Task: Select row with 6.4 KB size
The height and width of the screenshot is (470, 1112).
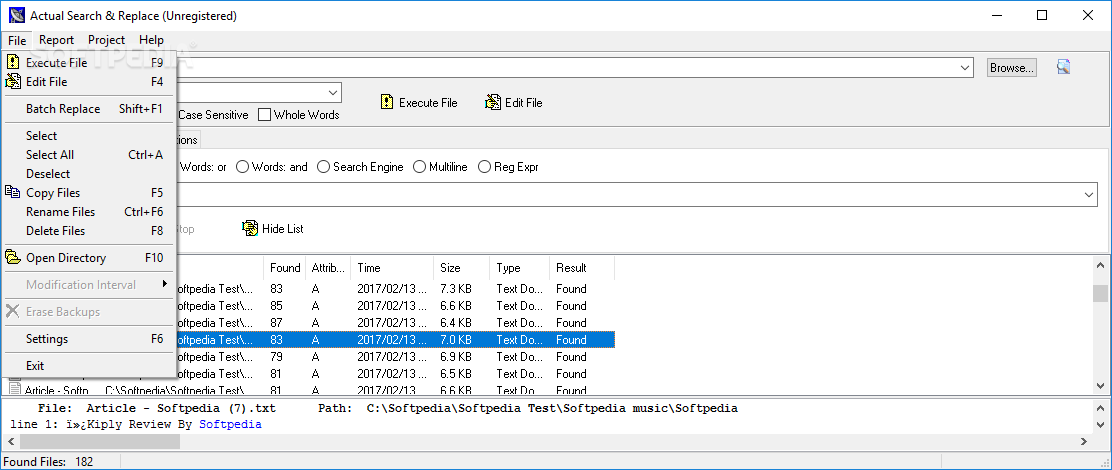Action: point(394,323)
